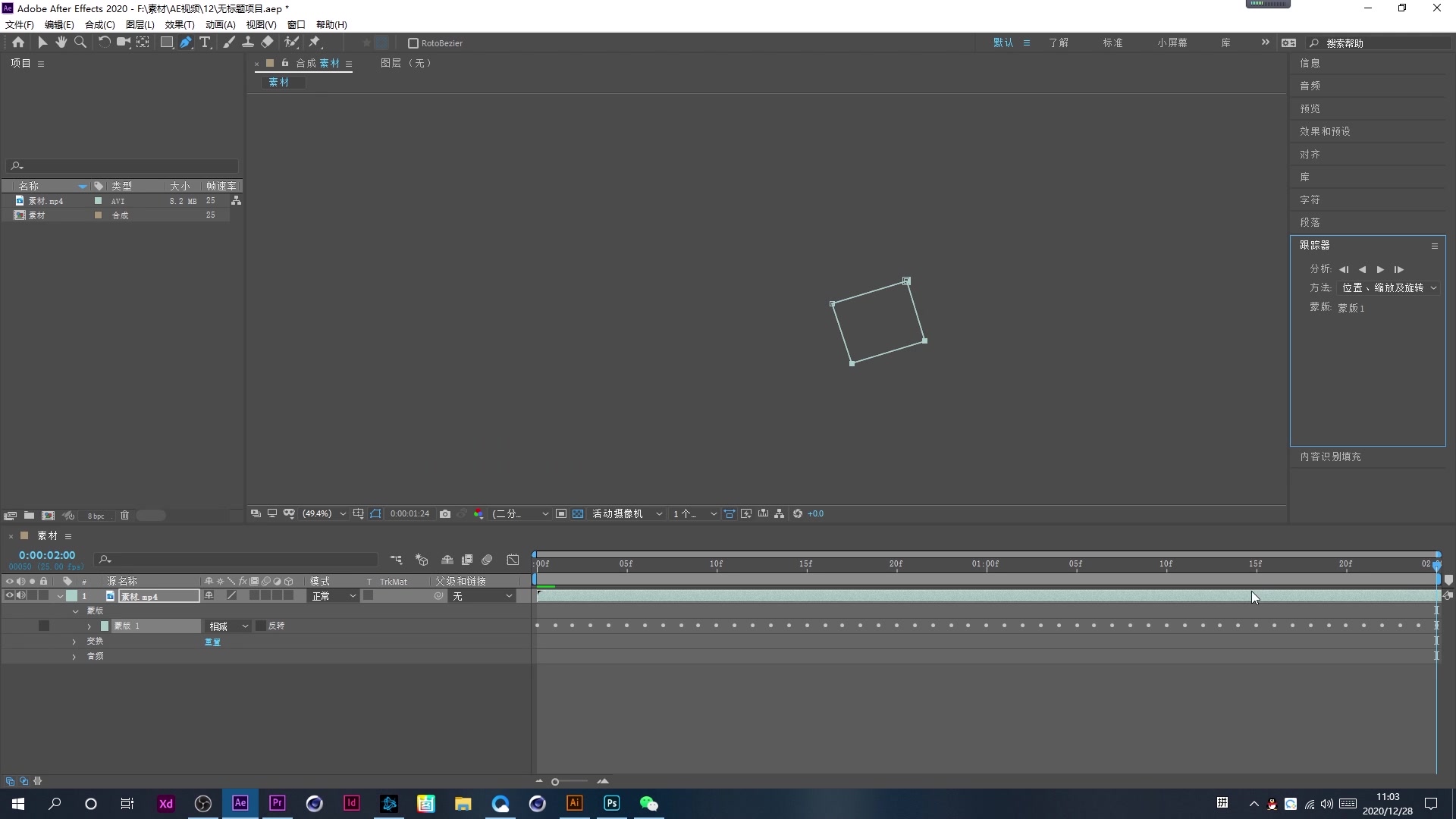Select the Clone Stamp tool
Viewport: 1456px width, 819px height.
(247, 42)
